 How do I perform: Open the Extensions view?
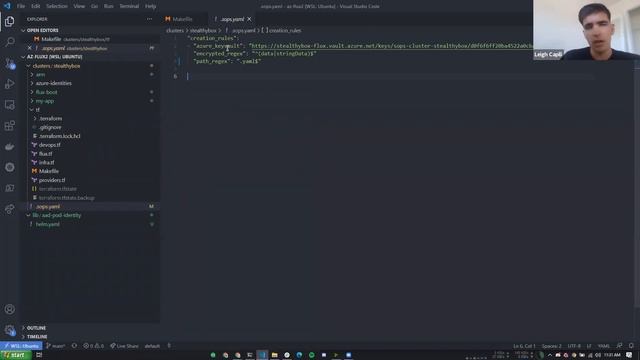coord(10,125)
